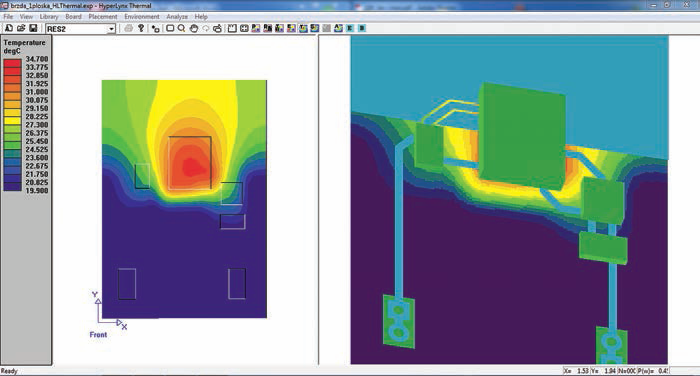Select the hand pan tool

click(x=194, y=28)
